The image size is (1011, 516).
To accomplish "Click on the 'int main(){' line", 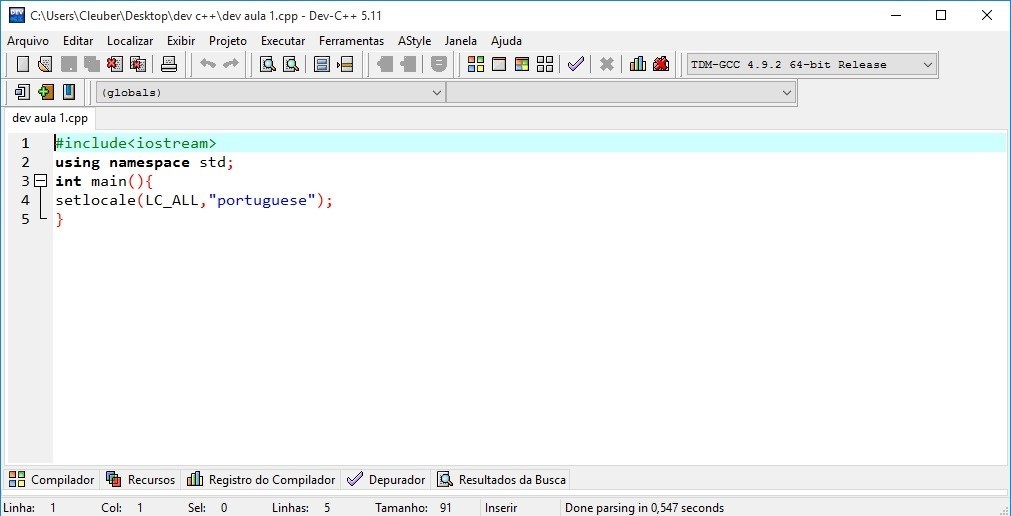I will coord(104,181).
